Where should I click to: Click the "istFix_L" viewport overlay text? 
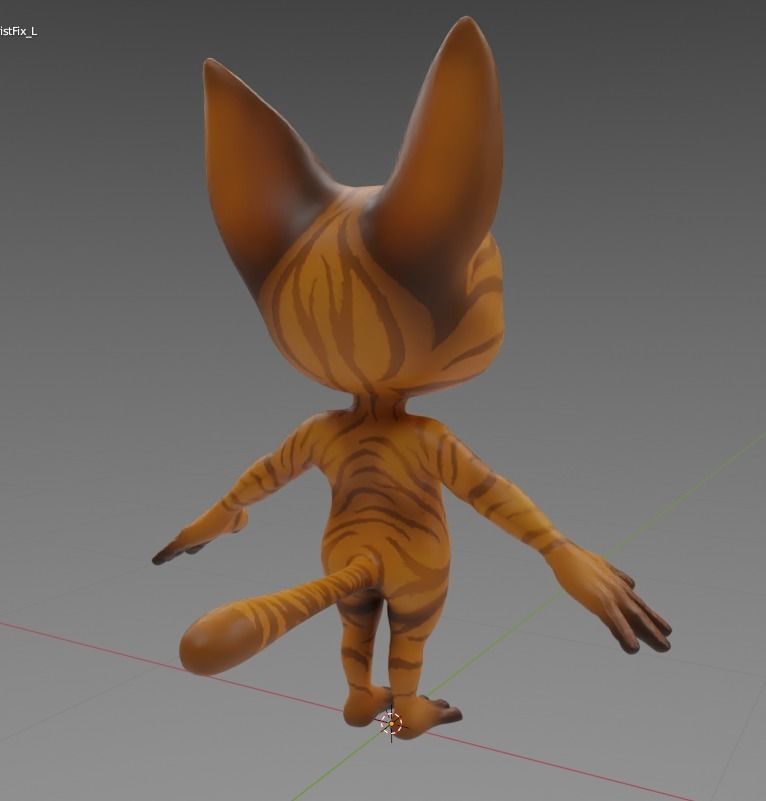pyautogui.click(x=18, y=32)
